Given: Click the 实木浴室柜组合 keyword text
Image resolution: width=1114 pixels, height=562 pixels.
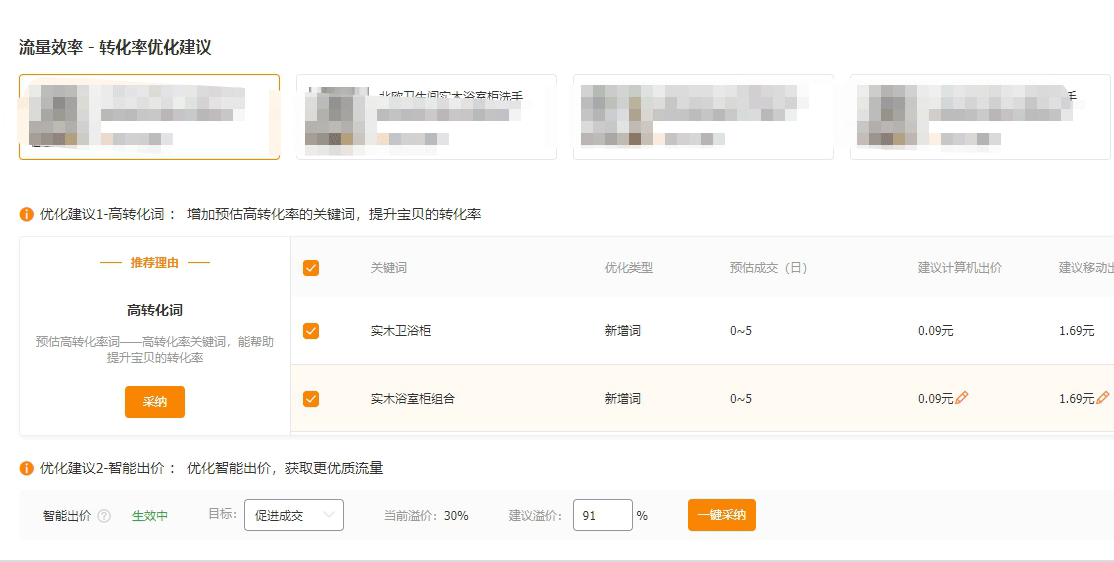Looking at the screenshot, I should [412, 399].
